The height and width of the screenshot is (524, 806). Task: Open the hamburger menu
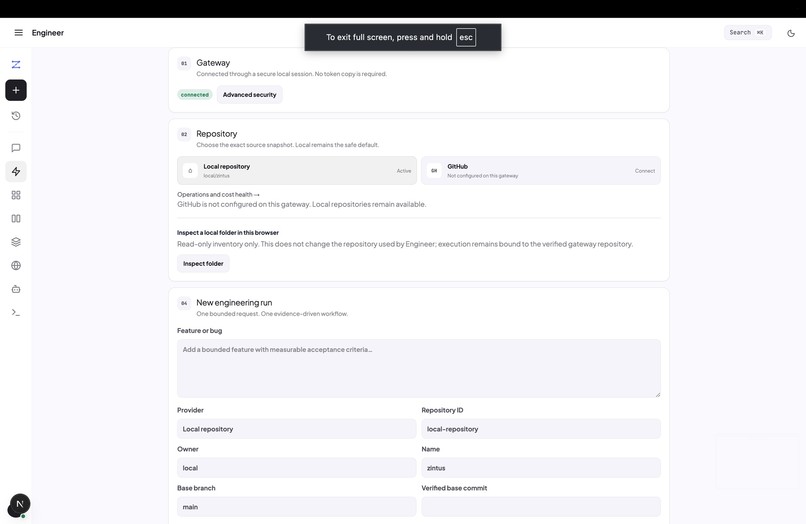(x=19, y=32)
